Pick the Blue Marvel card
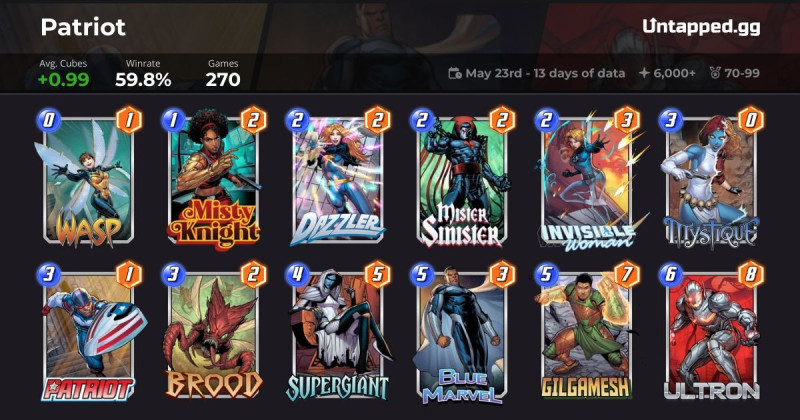 coord(462,333)
